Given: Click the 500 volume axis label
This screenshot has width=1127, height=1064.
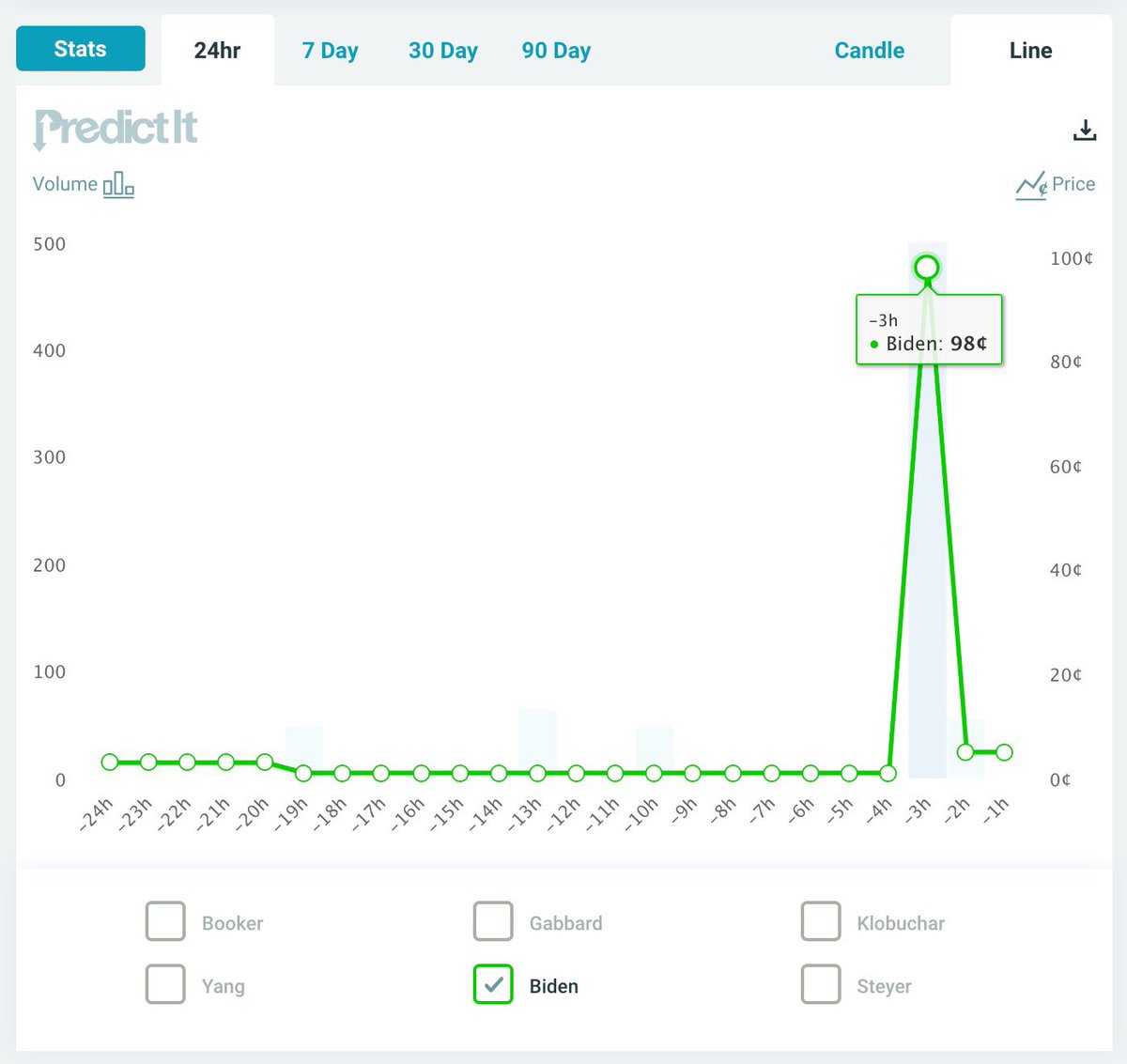Looking at the screenshot, I should [x=50, y=244].
